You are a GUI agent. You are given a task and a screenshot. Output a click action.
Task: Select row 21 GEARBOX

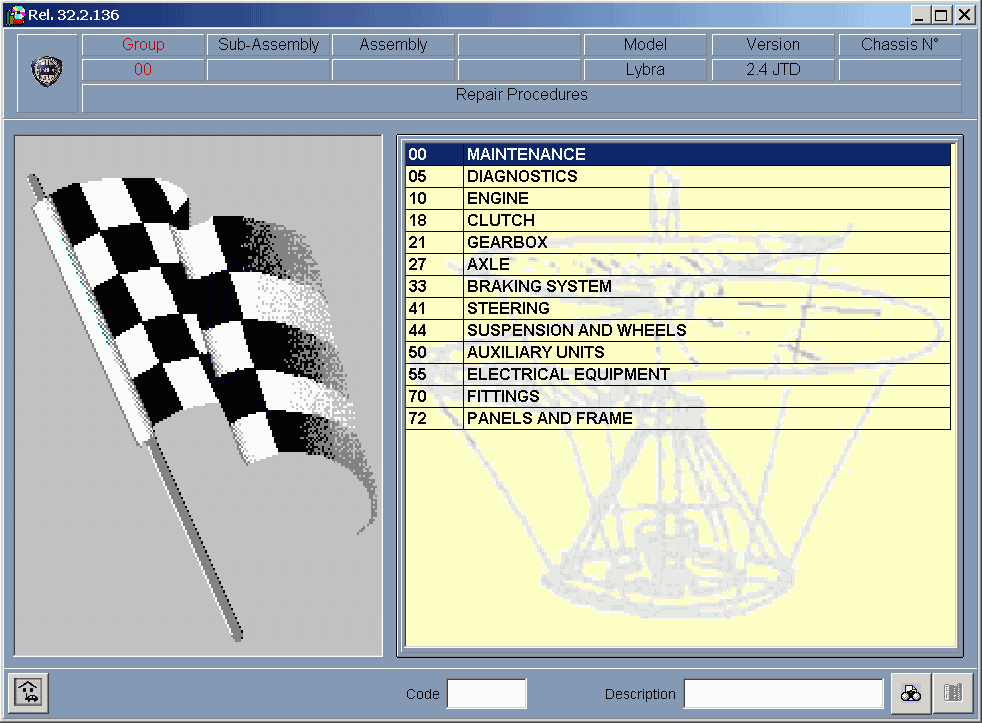pyautogui.click(x=678, y=242)
